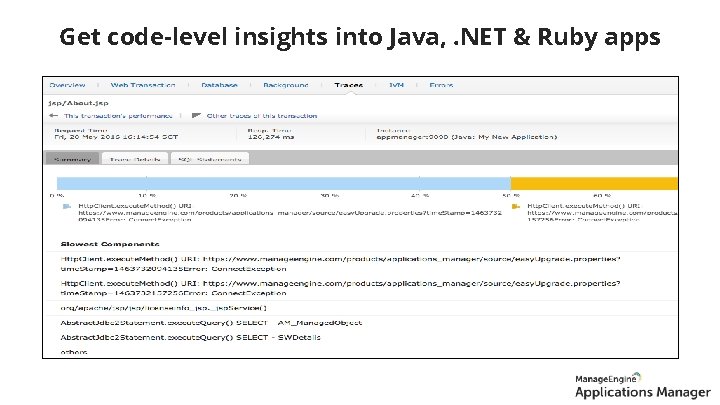
Task: Select the org/apache/jsp _jspService() component row
Action: click(163, 308)
